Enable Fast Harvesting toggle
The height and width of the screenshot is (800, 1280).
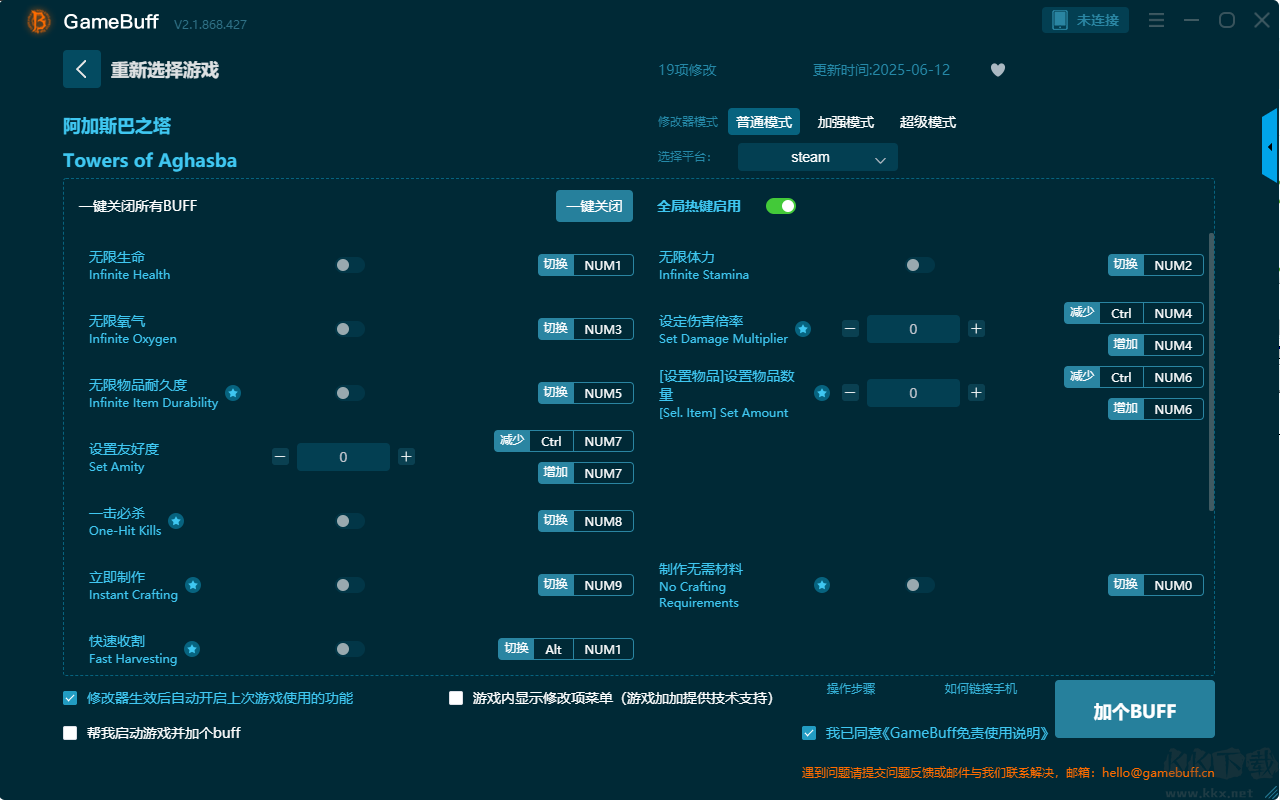(x=350, y=649)
